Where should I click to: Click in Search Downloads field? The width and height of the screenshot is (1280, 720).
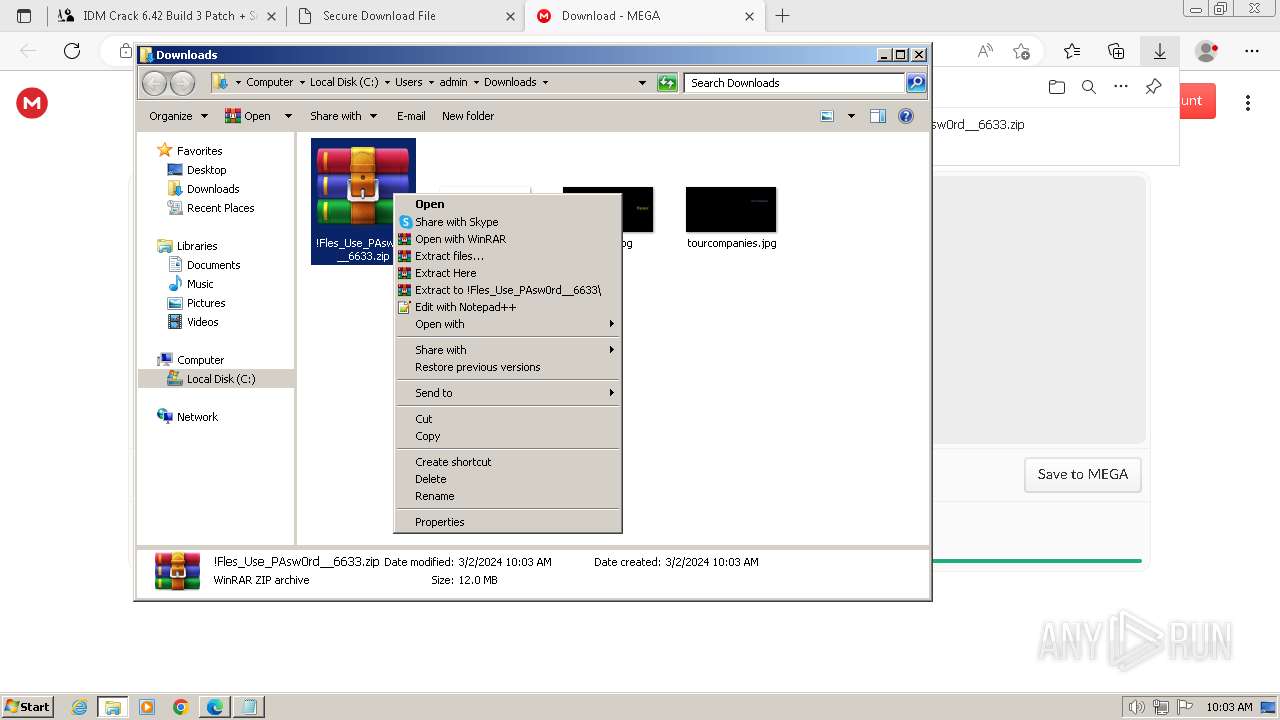coord(796,83)
